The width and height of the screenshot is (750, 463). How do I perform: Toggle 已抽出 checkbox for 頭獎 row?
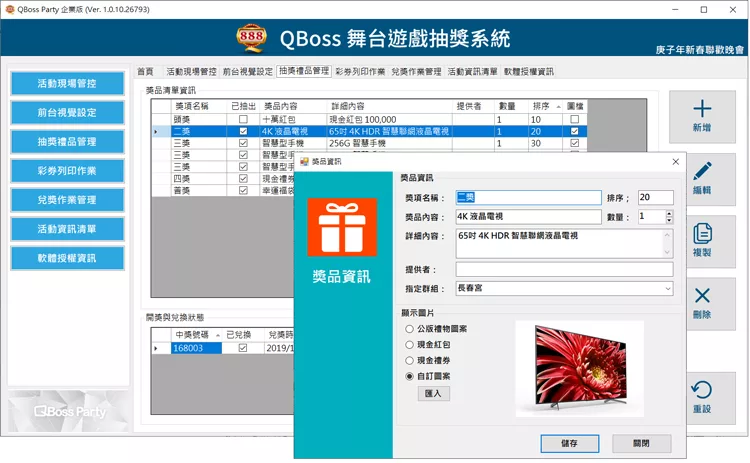click(x=243, y=119)
